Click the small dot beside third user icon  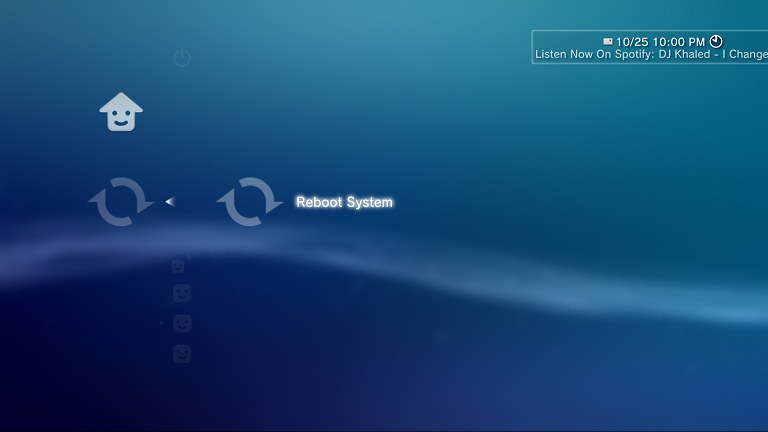(x=162, y=324)
